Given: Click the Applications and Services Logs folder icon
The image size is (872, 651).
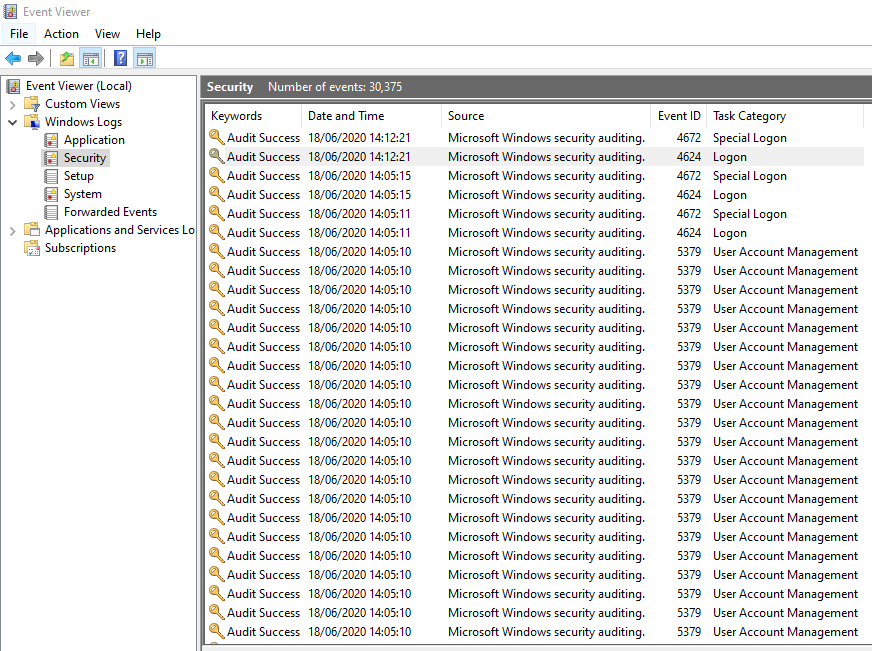Looking at the screenshot, I should click(x=32, y=230).
